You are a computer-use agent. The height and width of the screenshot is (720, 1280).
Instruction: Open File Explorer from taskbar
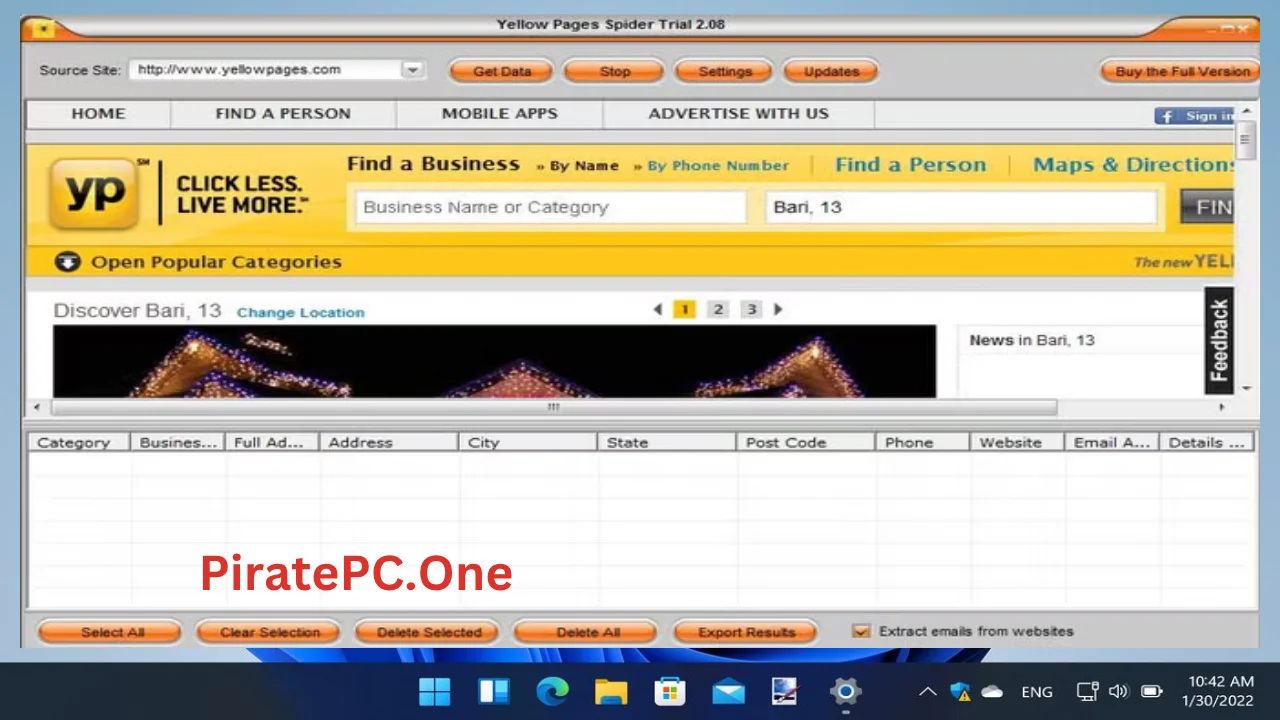pos(611,691)
